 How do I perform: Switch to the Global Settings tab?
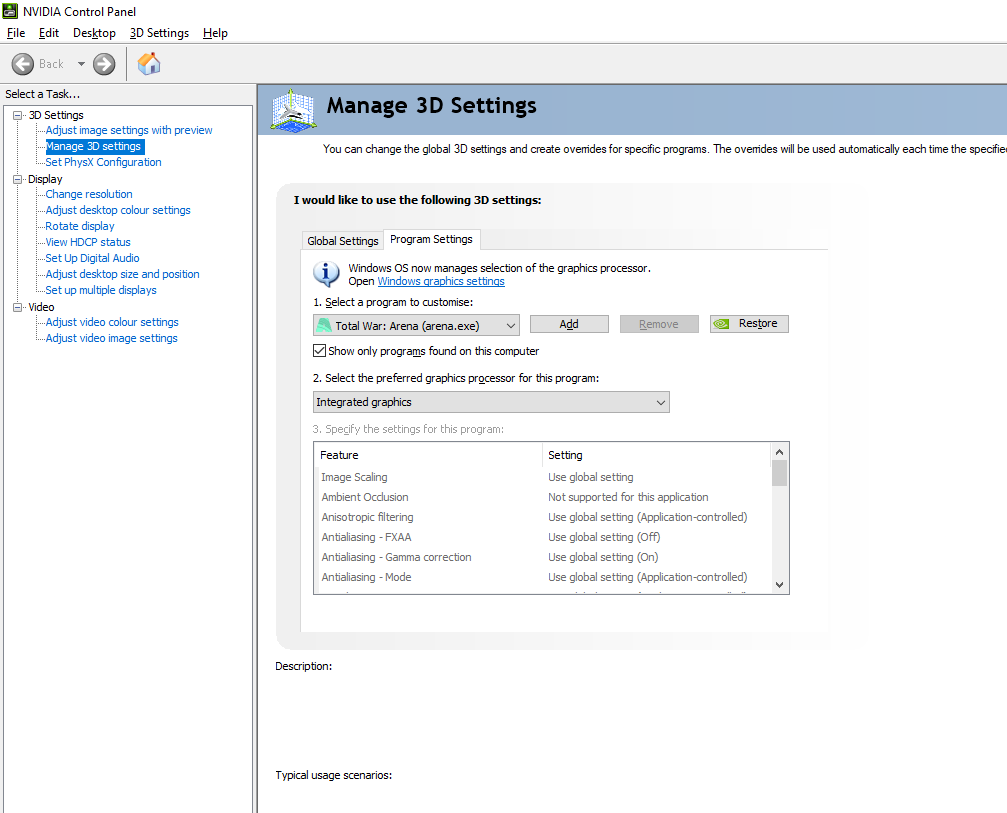pyautogui.click(x=343, y=241)
